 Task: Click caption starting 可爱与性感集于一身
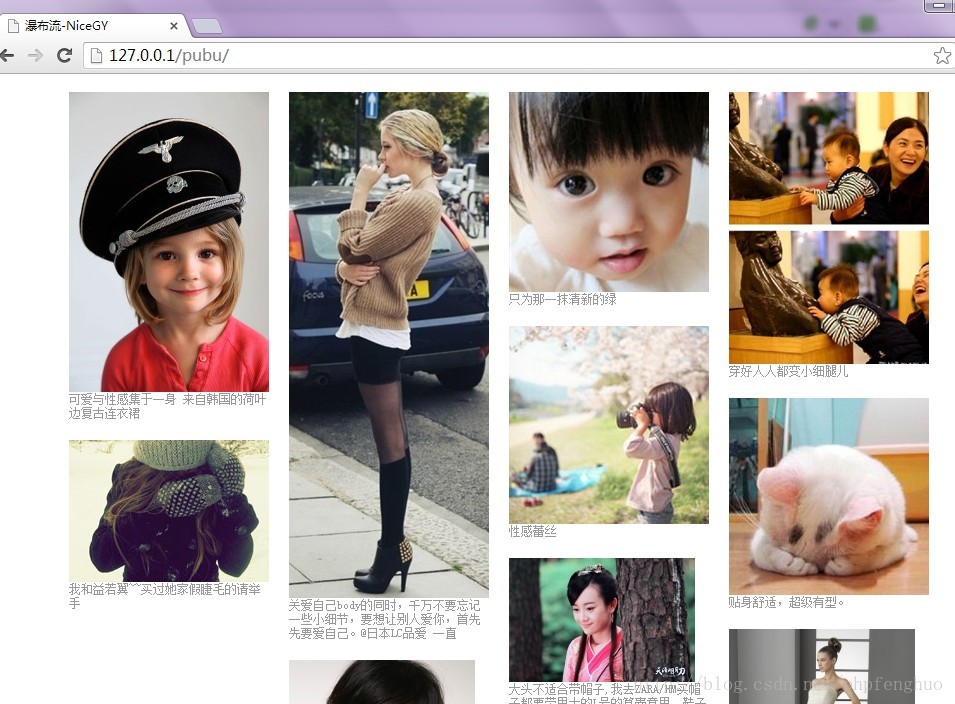[x=167, y=406]
